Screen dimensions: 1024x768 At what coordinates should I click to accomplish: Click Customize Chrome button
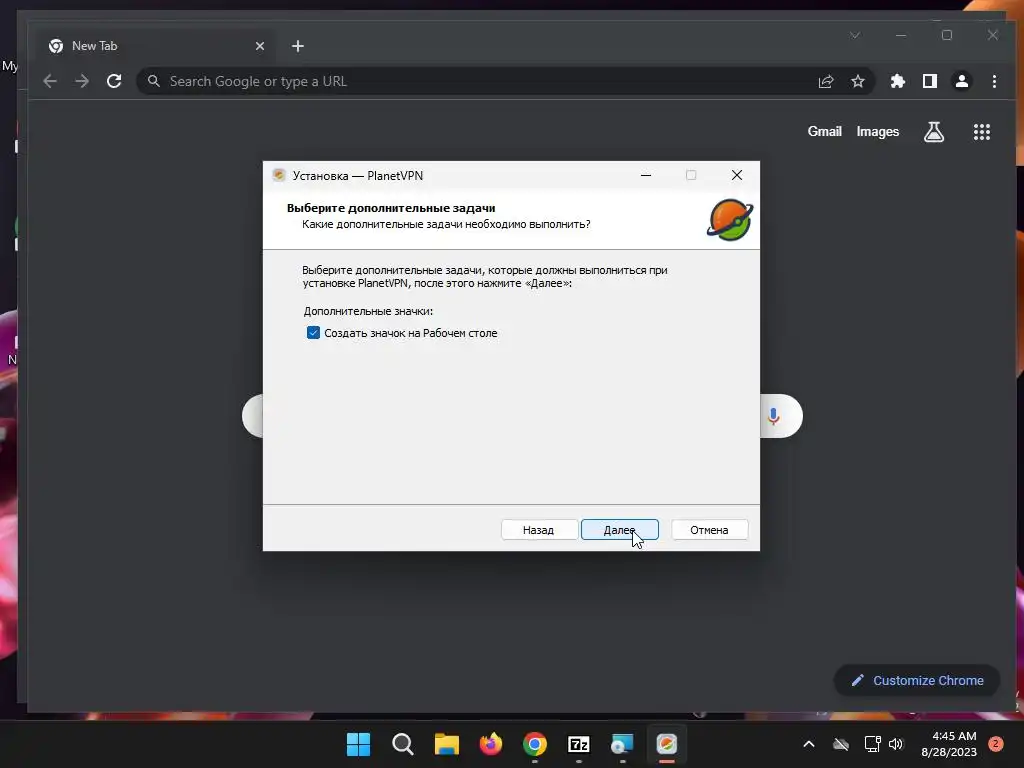coord(917,680)
